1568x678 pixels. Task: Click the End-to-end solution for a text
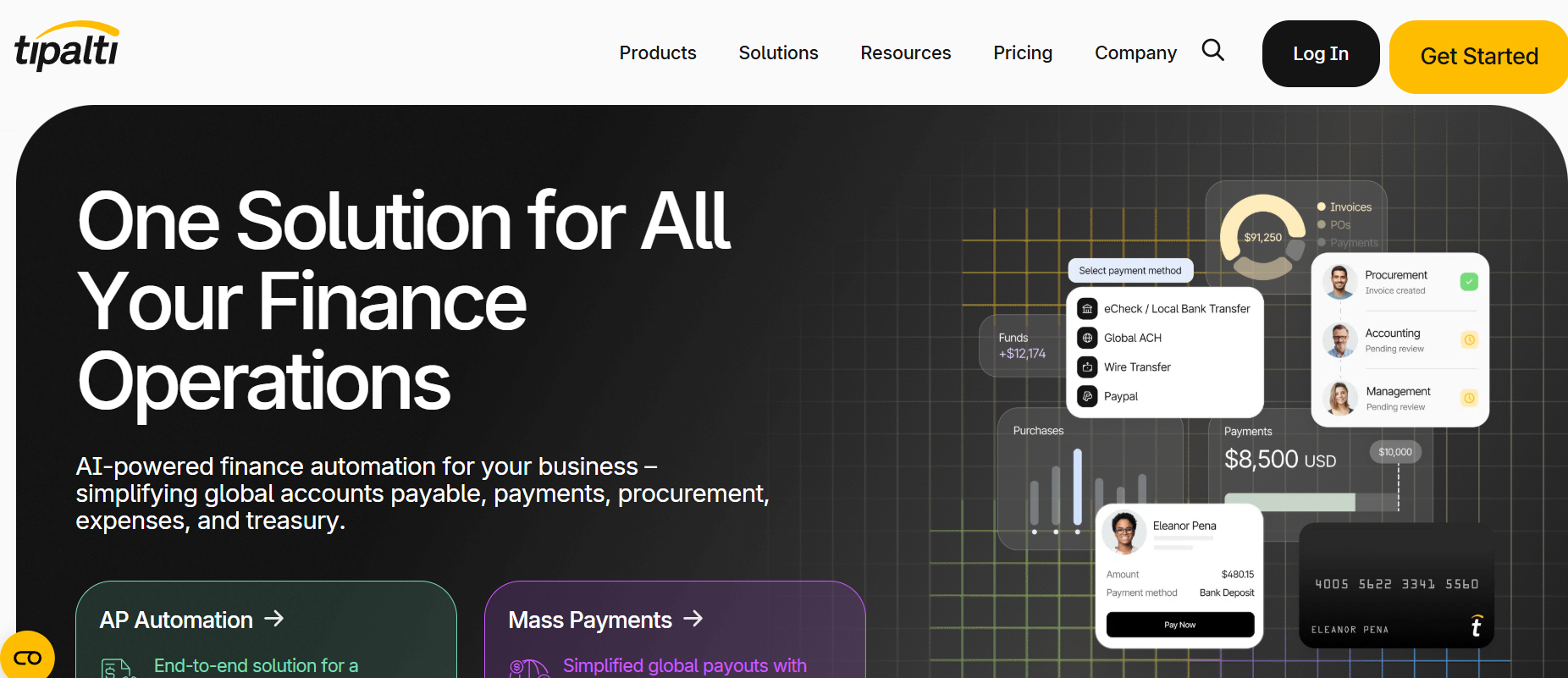[256, 666]
